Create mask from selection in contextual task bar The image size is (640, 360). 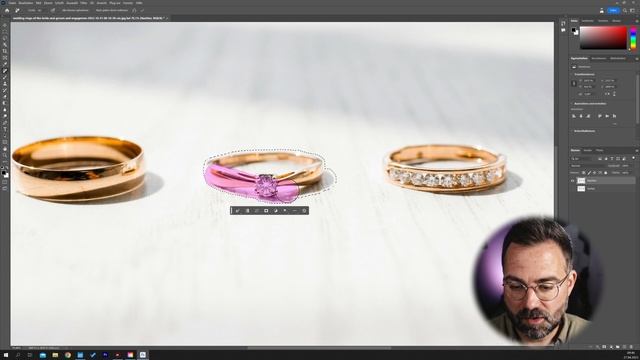pos(266,211)
